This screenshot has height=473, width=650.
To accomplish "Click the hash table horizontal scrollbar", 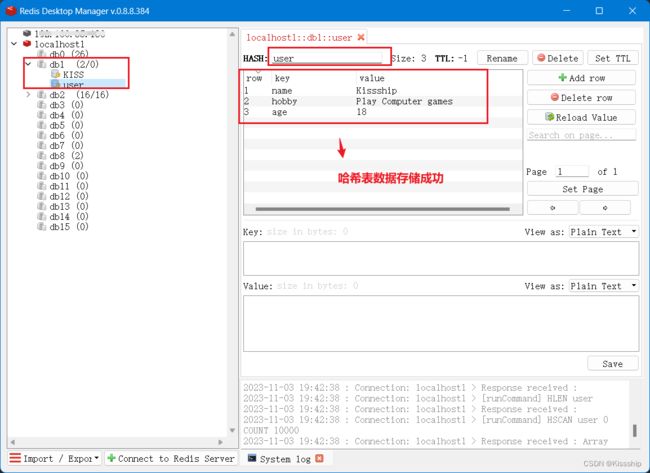I will point(383,209).
